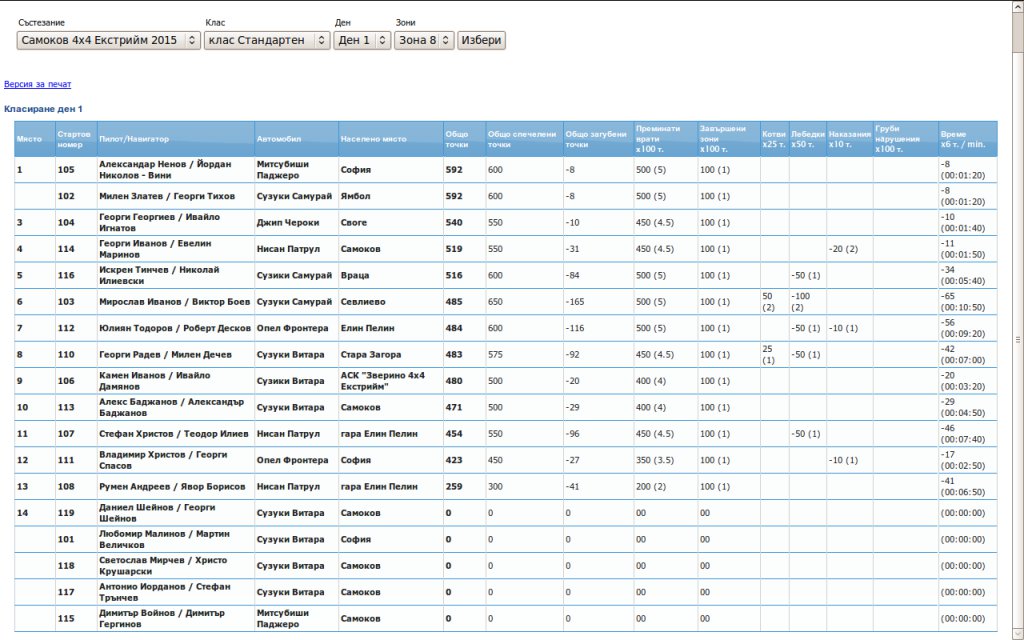Click the Място column header

30,139
